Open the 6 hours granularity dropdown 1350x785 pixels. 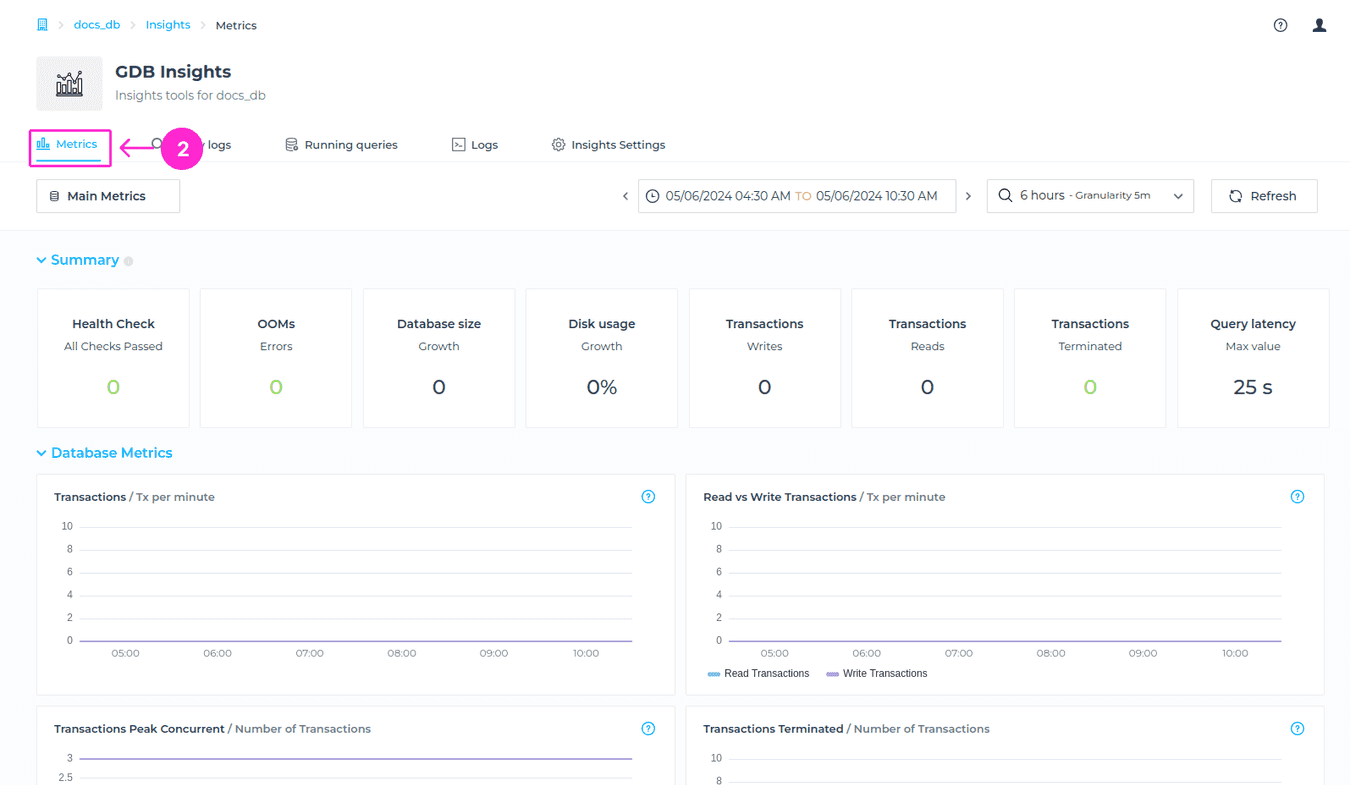1090,196
